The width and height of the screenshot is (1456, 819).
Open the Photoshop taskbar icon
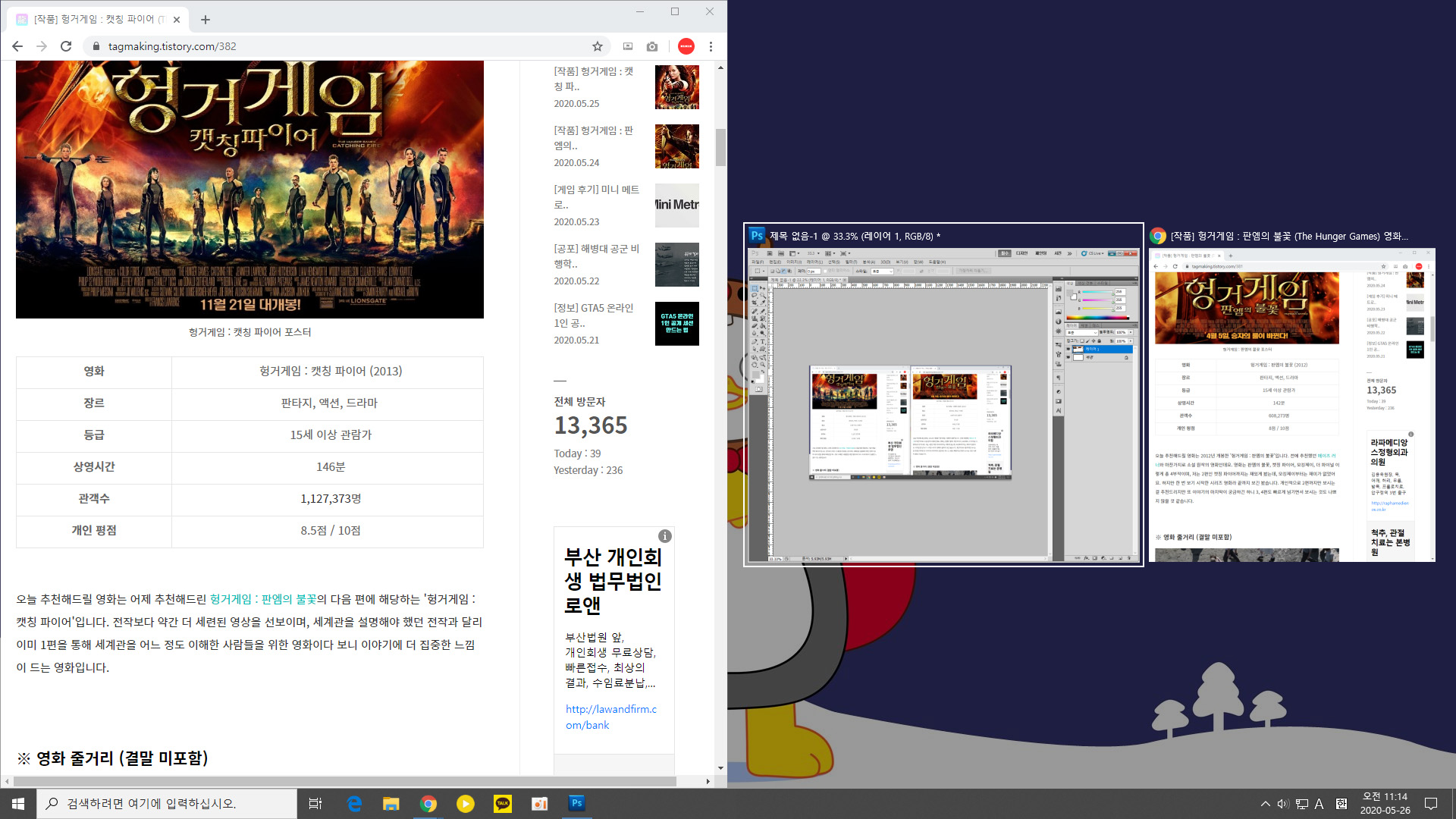coord(576,804)
